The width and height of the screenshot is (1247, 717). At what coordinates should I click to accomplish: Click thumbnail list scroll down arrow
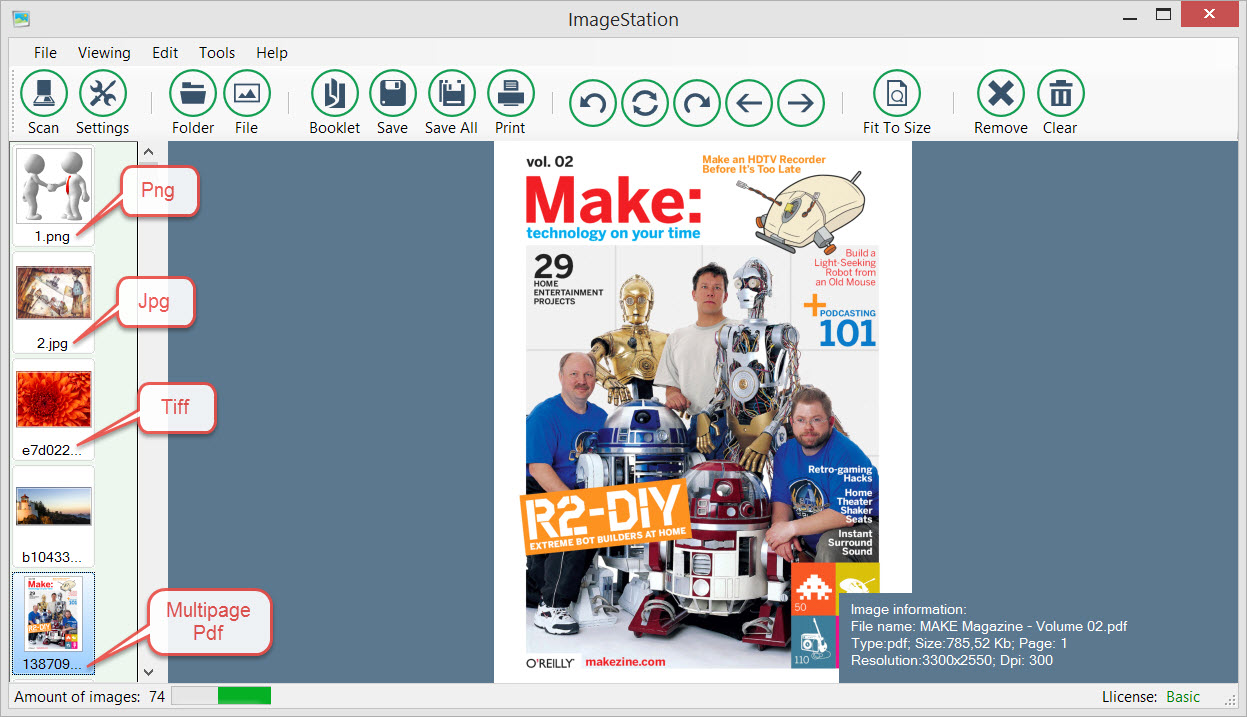150,673
